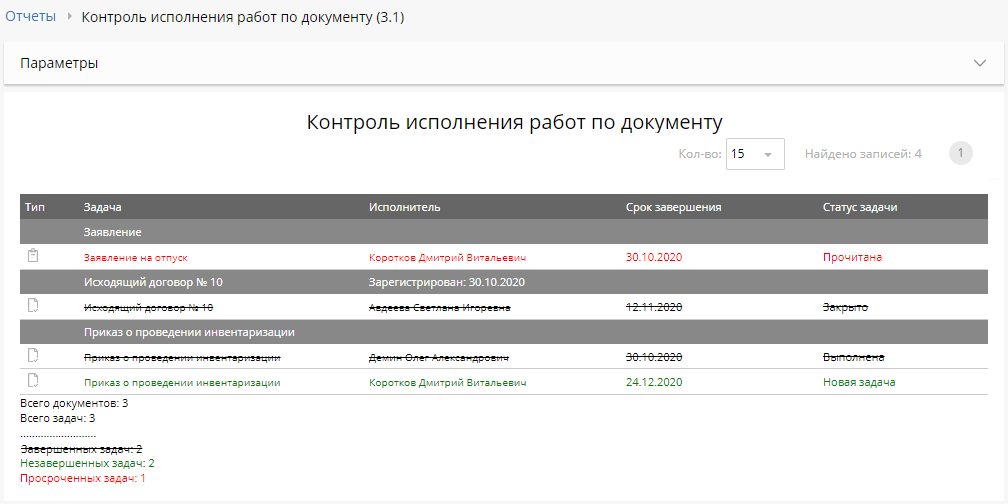This screenshot has height=504, width=1008.
Task: Open the strikethrough Исходящий договор № 10 task
Action: tap(148, 308)
